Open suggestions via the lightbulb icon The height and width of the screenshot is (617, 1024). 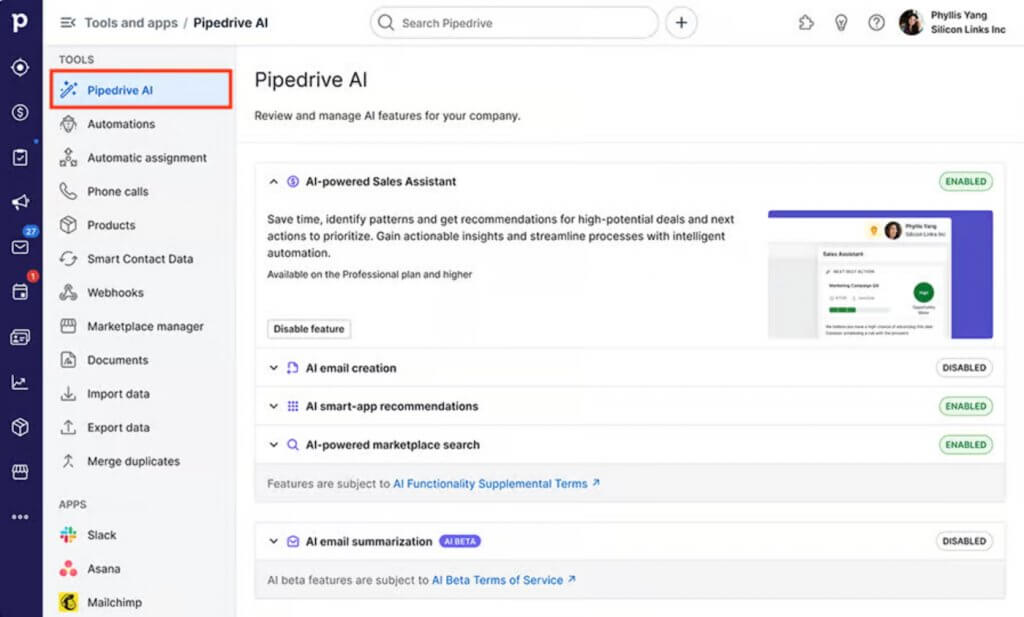click(x=841, y=22)
